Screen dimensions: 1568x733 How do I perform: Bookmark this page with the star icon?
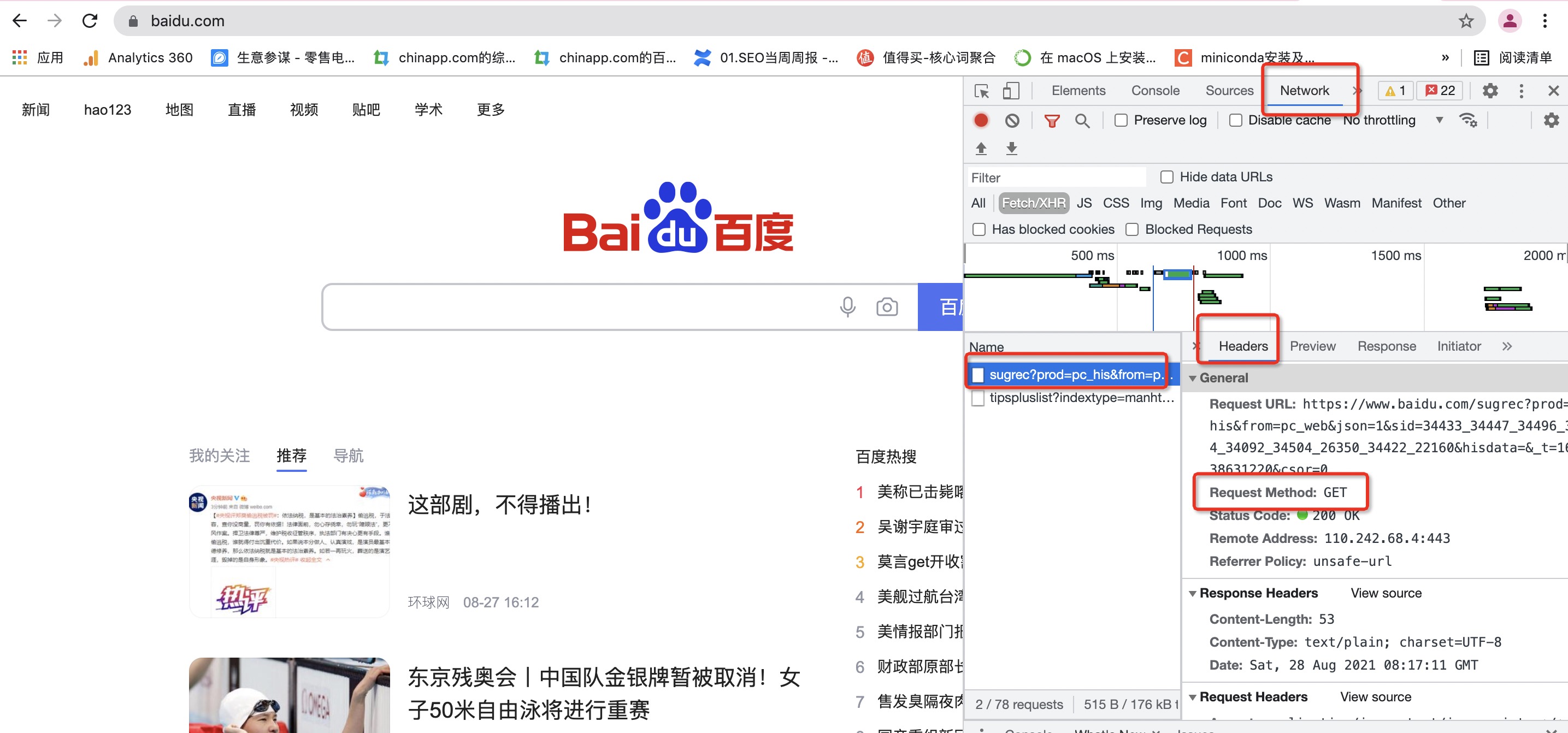point(1466,21)
